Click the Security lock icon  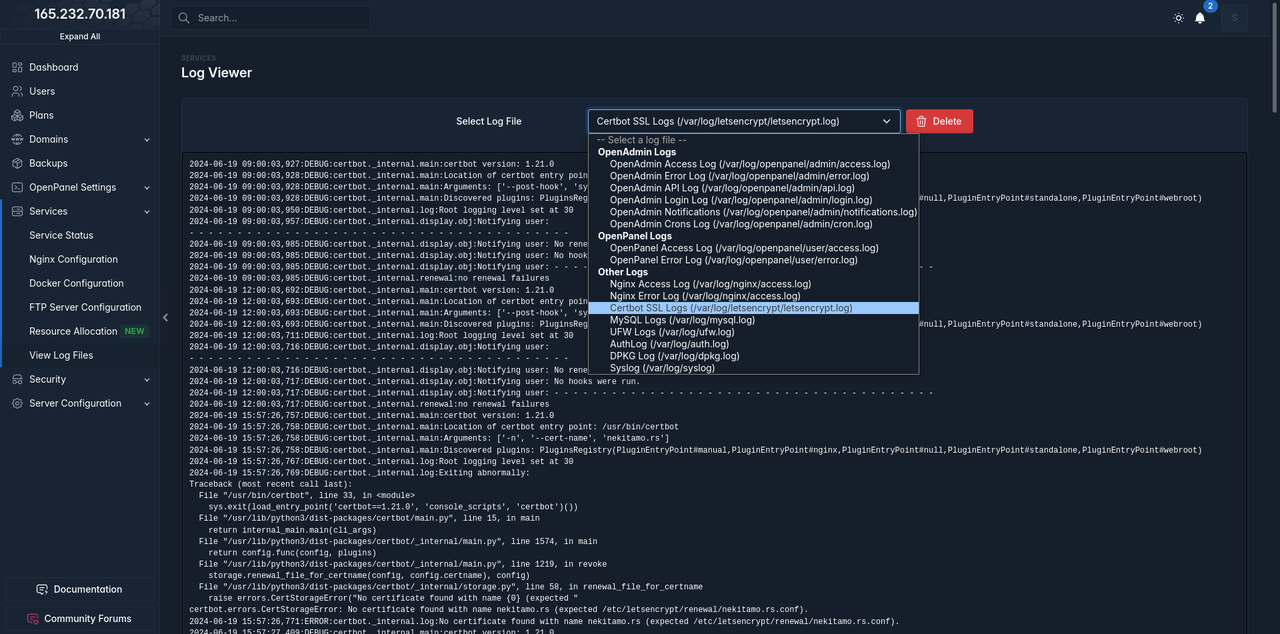[x=17, y=379]
